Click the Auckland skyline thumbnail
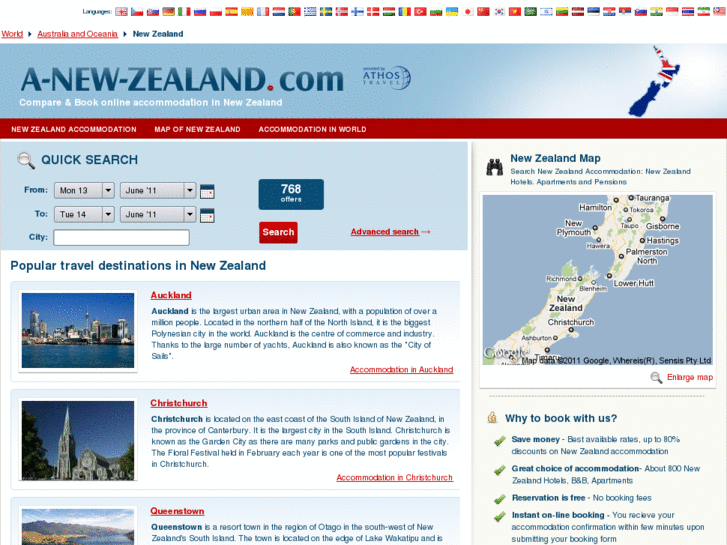 [x=78, y=331]
